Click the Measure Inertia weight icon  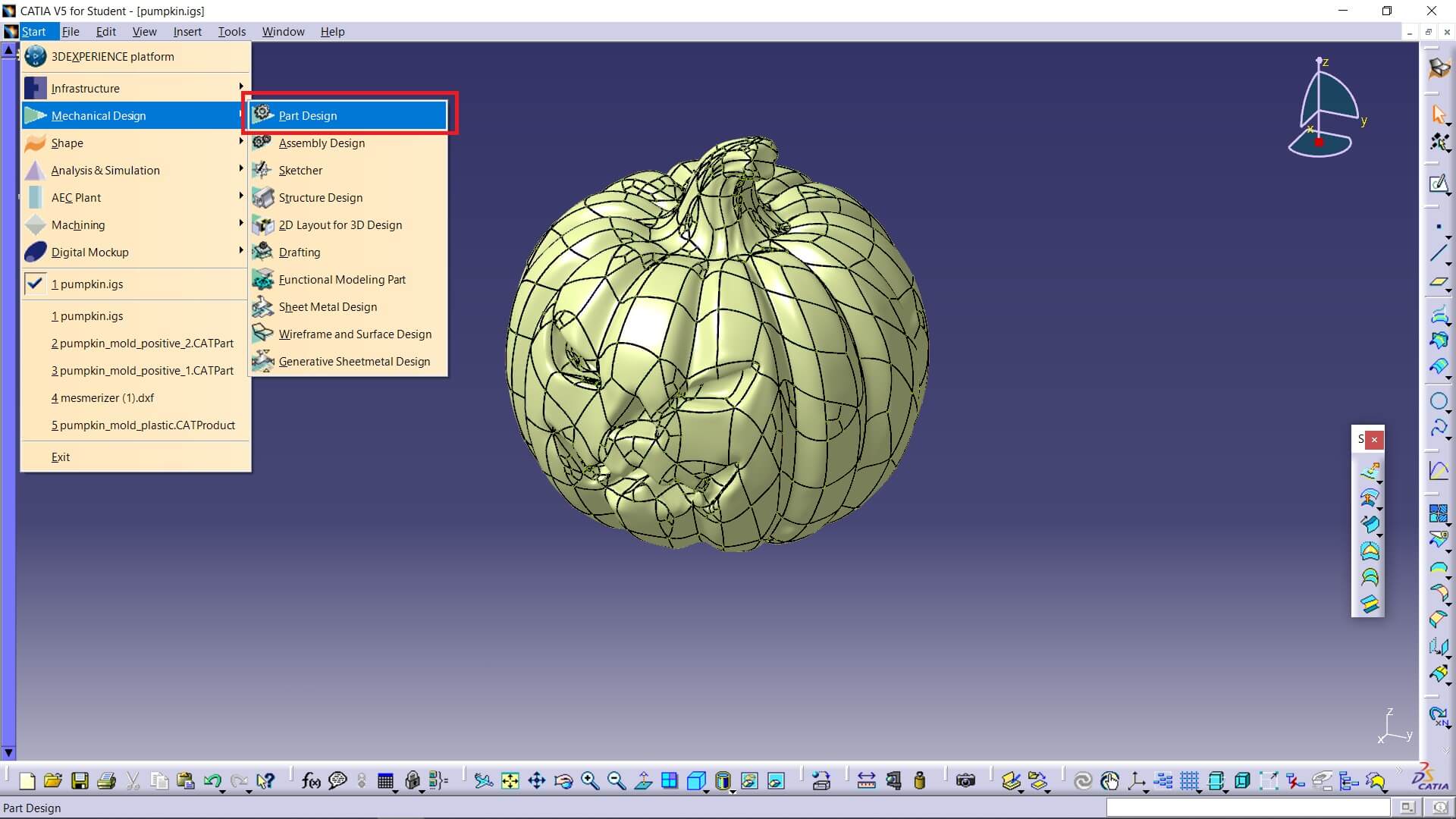tap(919, 780)
